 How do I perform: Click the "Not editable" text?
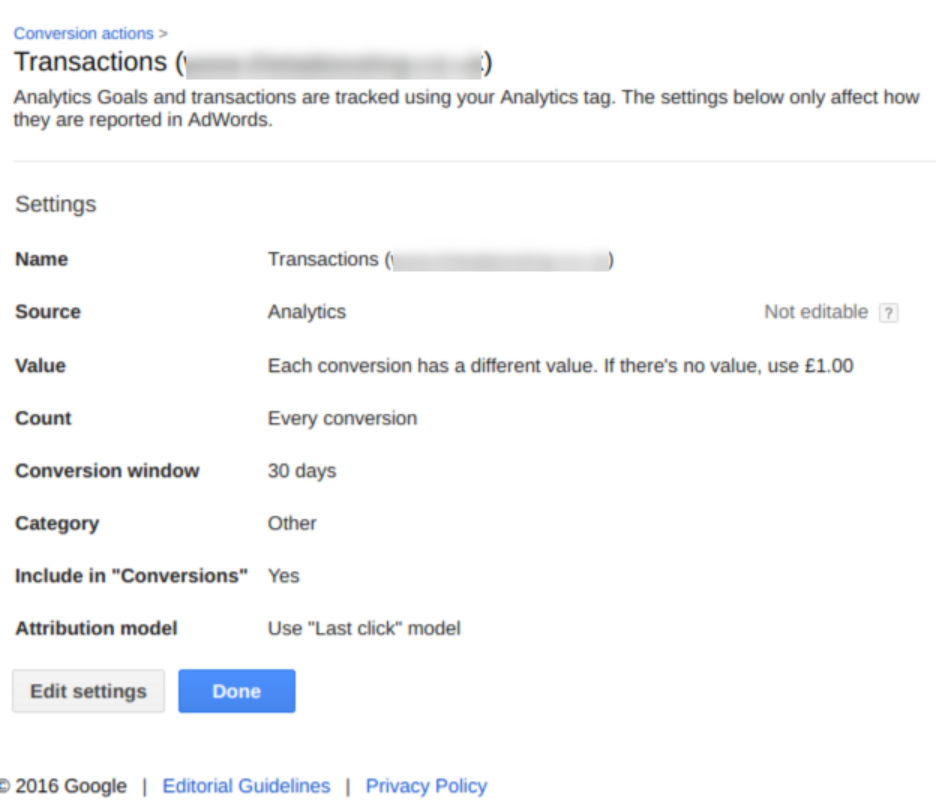tap(815, 312)
